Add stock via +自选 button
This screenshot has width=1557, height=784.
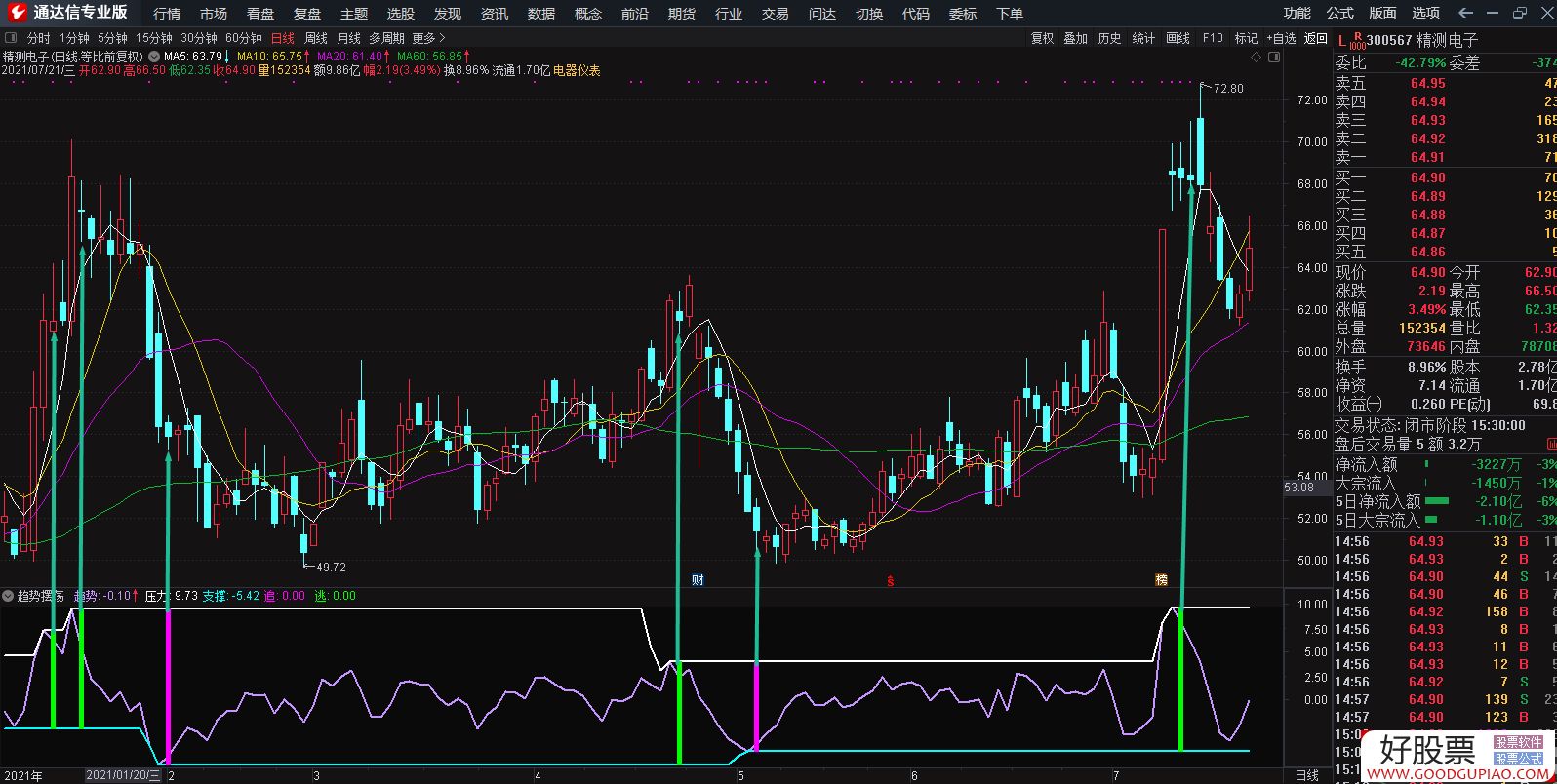pos(1282,38)
